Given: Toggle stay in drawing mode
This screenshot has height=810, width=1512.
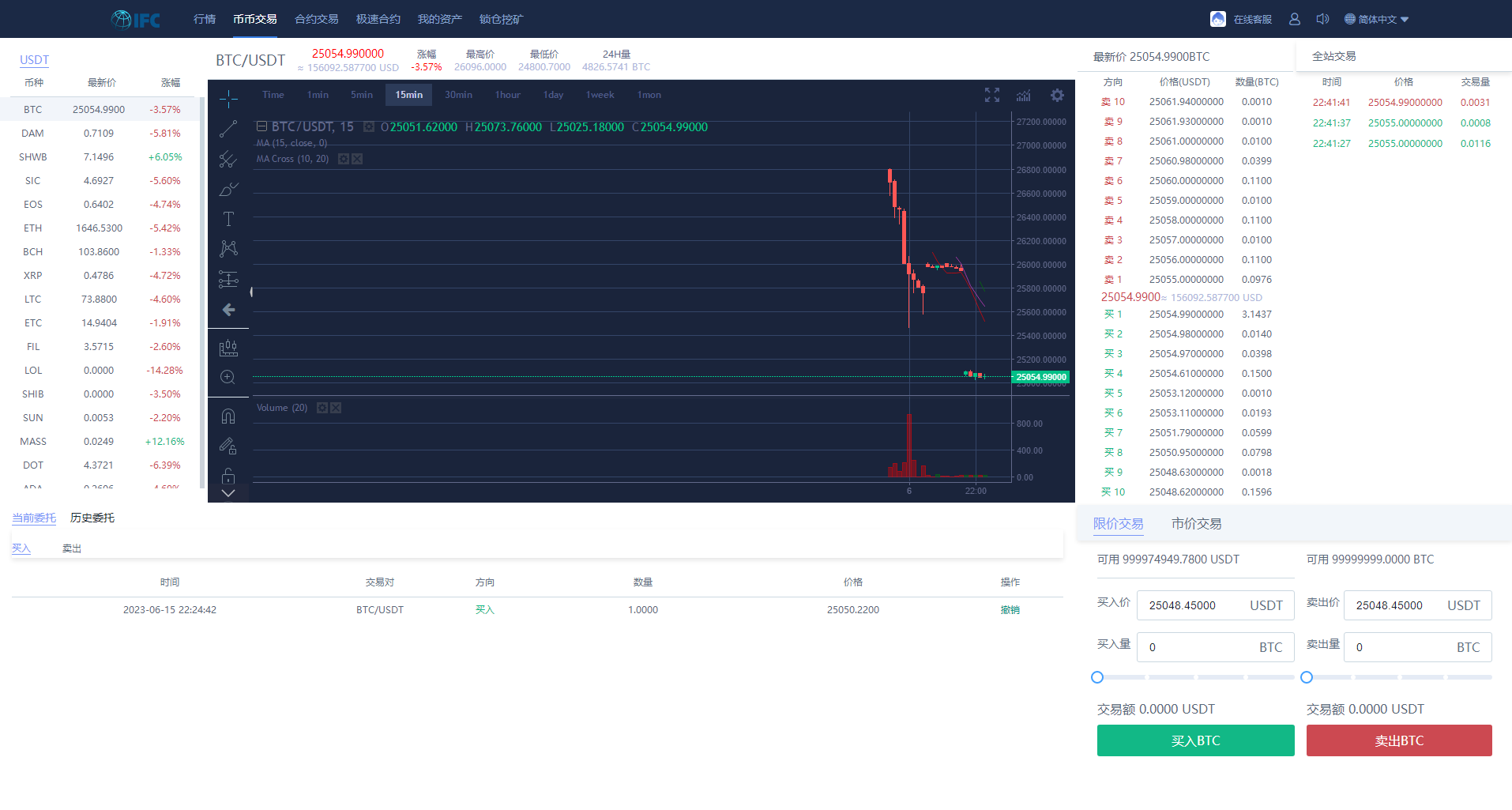Looking at the screenshot, I should pos(228,446).
